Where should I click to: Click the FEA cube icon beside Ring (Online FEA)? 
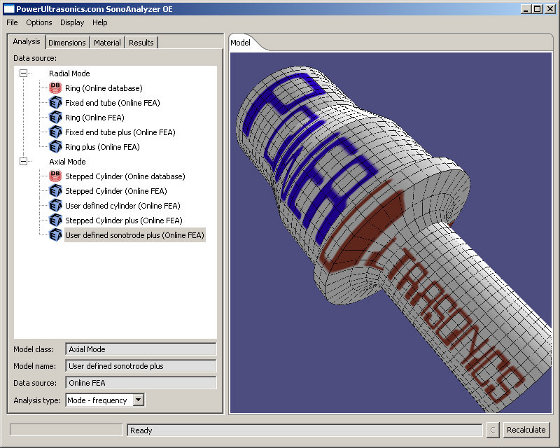55,117
